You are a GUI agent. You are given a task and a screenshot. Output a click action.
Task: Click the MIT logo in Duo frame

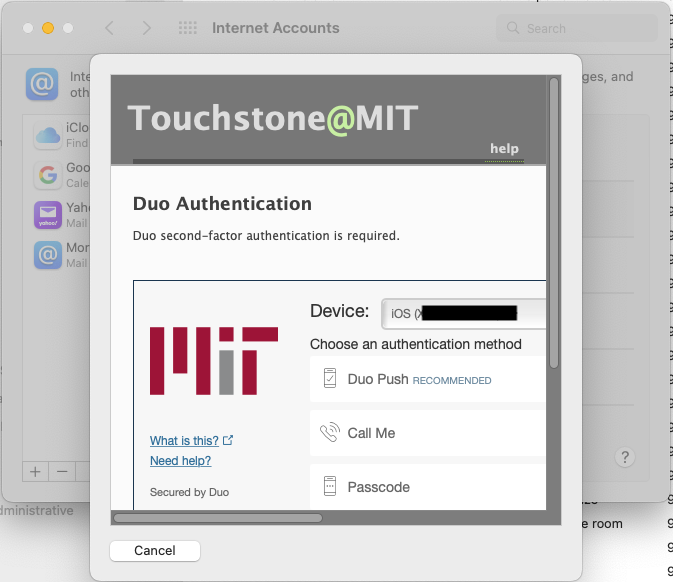(214, 361)
